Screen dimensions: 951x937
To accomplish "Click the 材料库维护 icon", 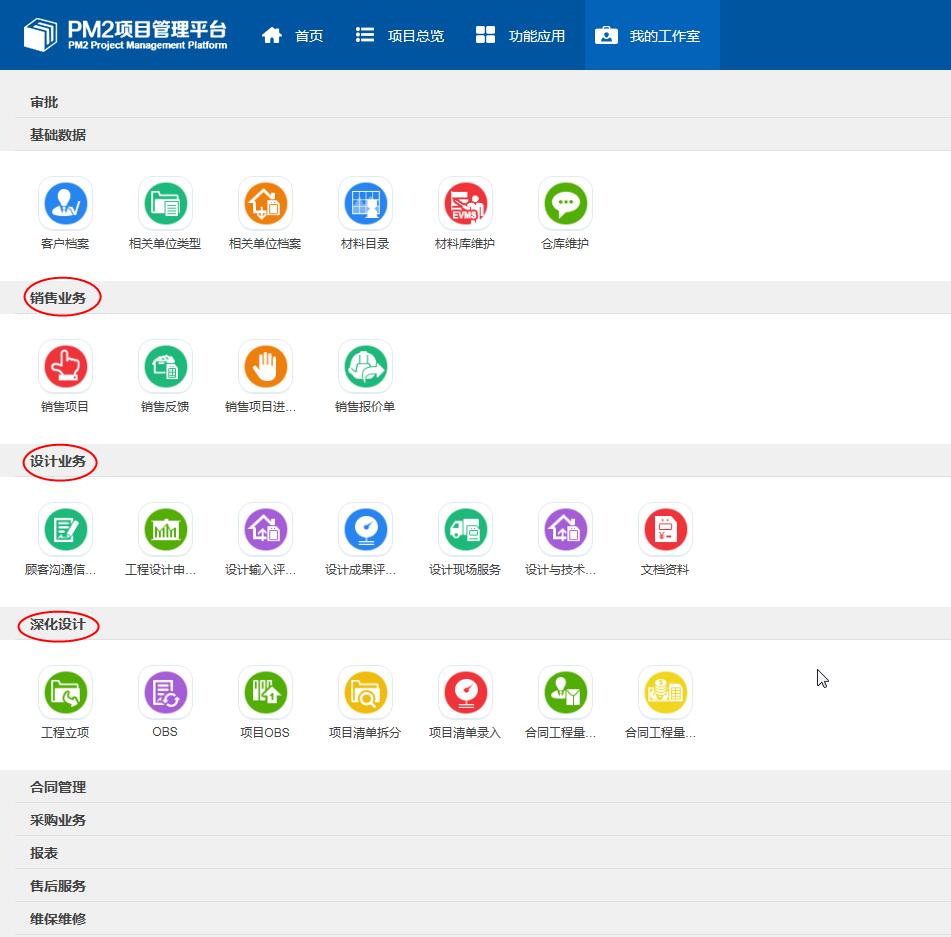I will tap(465, 204).
